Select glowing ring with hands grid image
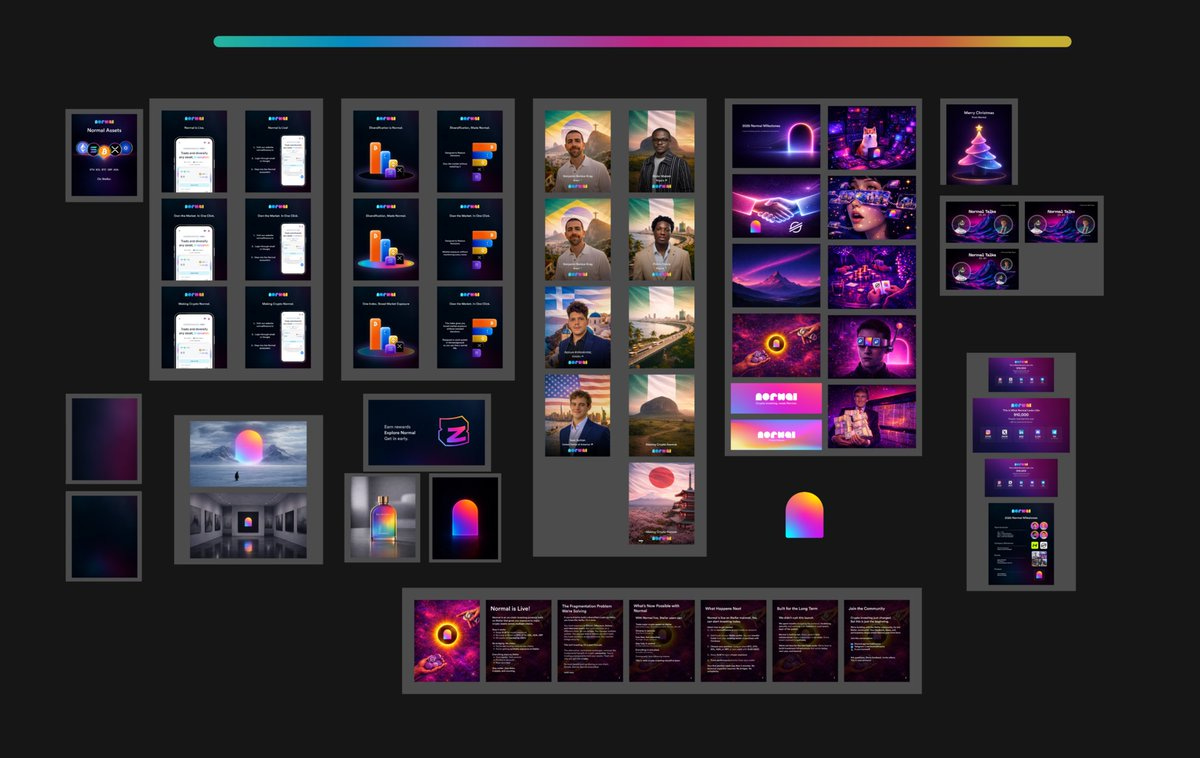Screen dimensions: 1200x758 776,347
